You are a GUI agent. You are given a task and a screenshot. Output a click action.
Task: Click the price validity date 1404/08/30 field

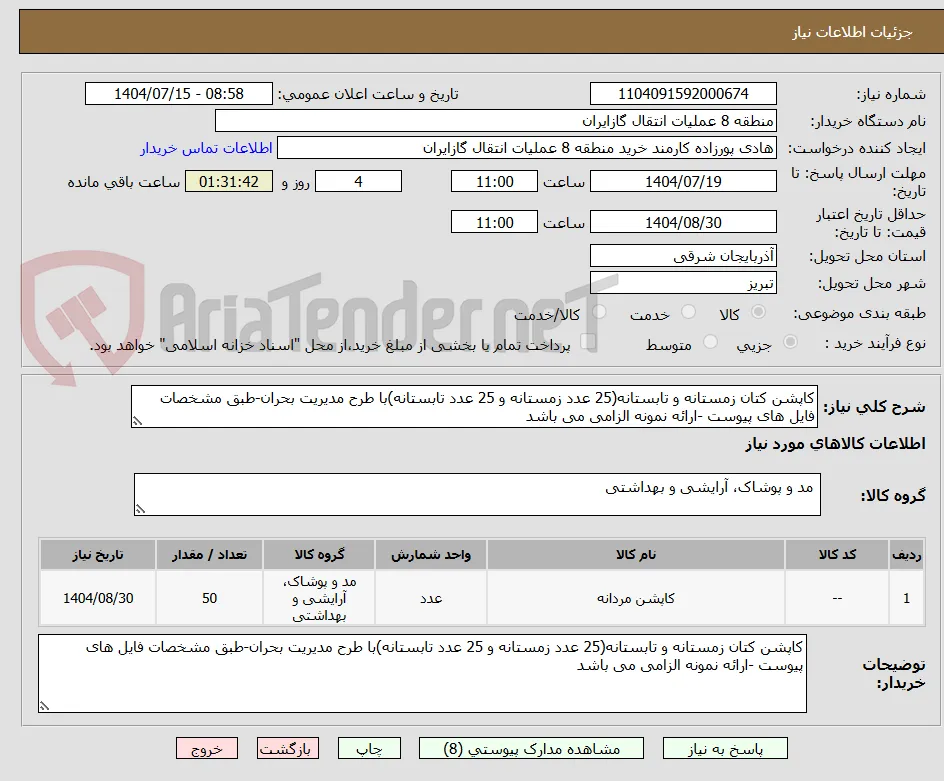tap(683, 222)
